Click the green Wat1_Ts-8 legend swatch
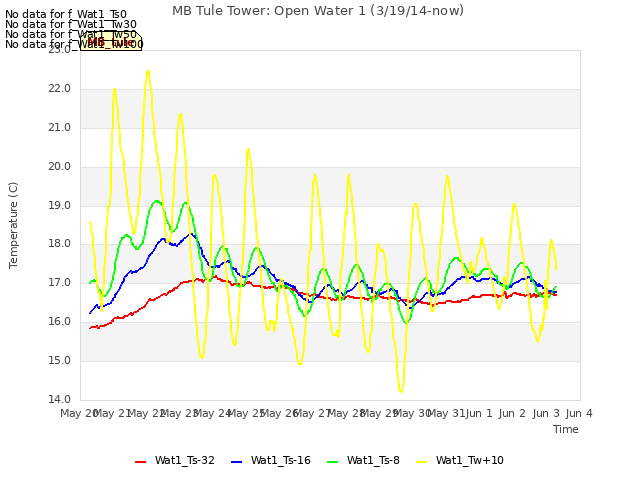 [333, 462]
